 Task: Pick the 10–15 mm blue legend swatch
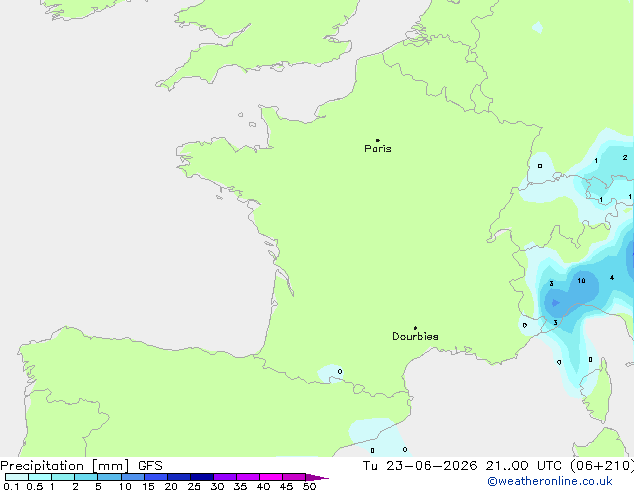tap(132, 477)
